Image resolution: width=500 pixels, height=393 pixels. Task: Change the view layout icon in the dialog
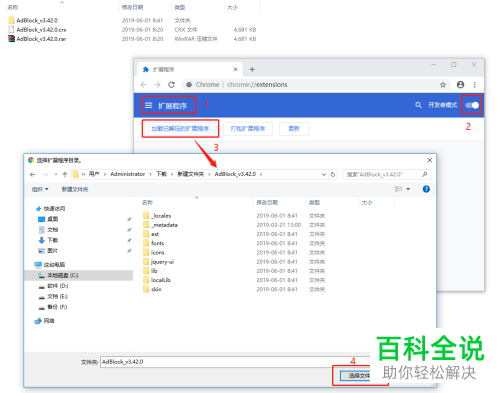398,189
